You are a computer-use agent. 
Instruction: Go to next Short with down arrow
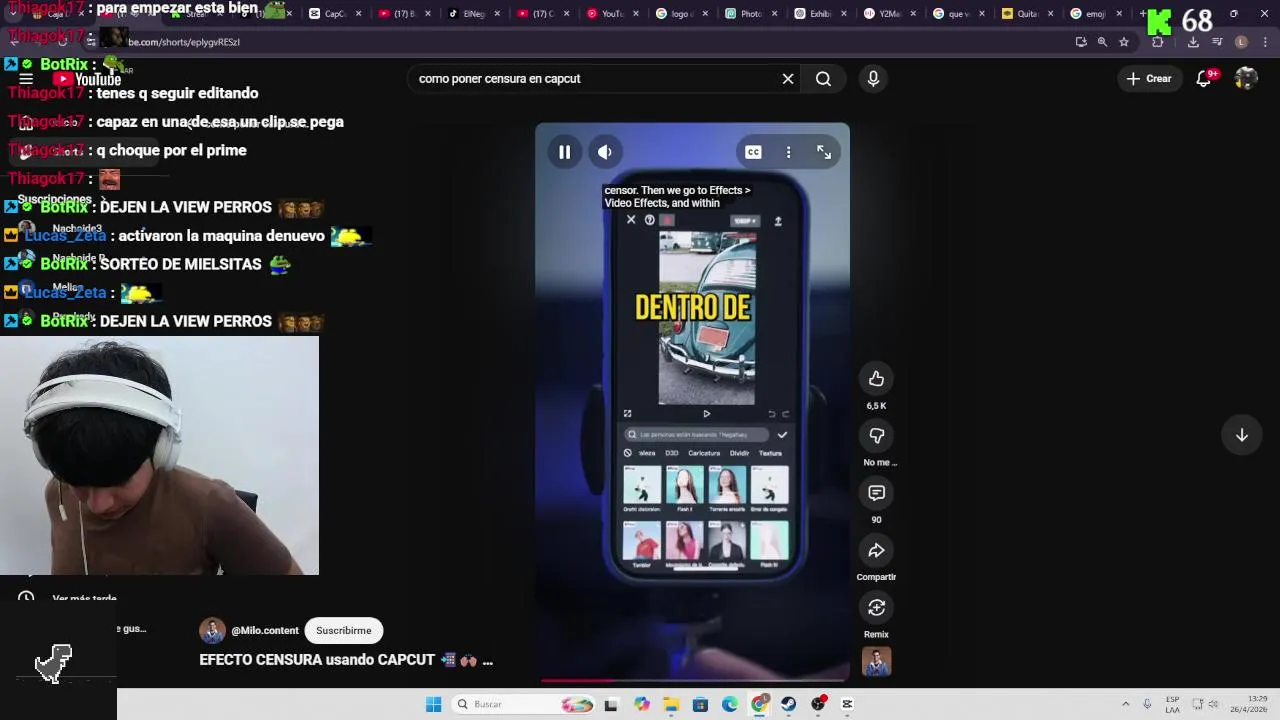point(1241,435)
